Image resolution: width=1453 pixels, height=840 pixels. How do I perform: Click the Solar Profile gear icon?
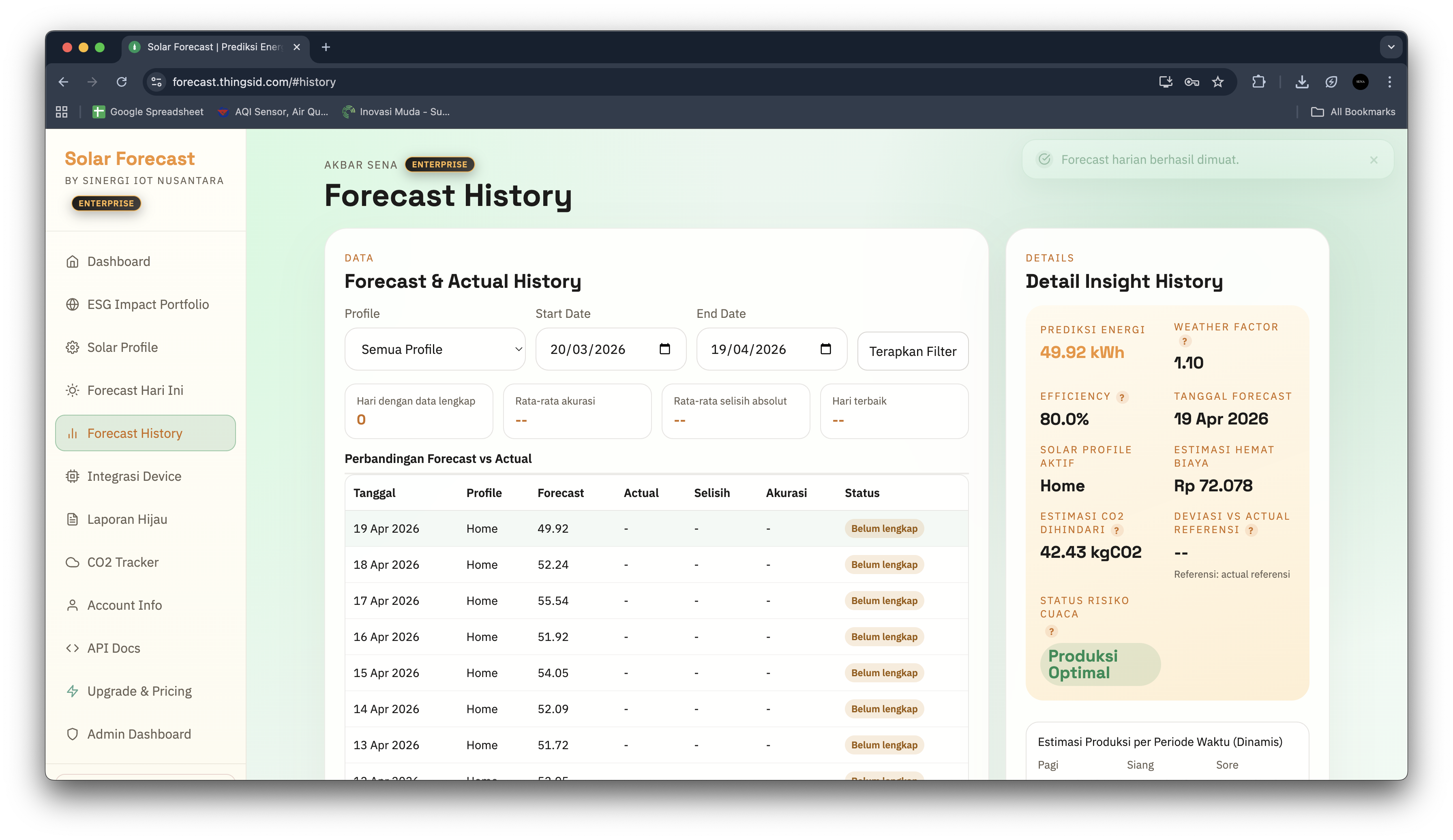click(x=73, y=347)
